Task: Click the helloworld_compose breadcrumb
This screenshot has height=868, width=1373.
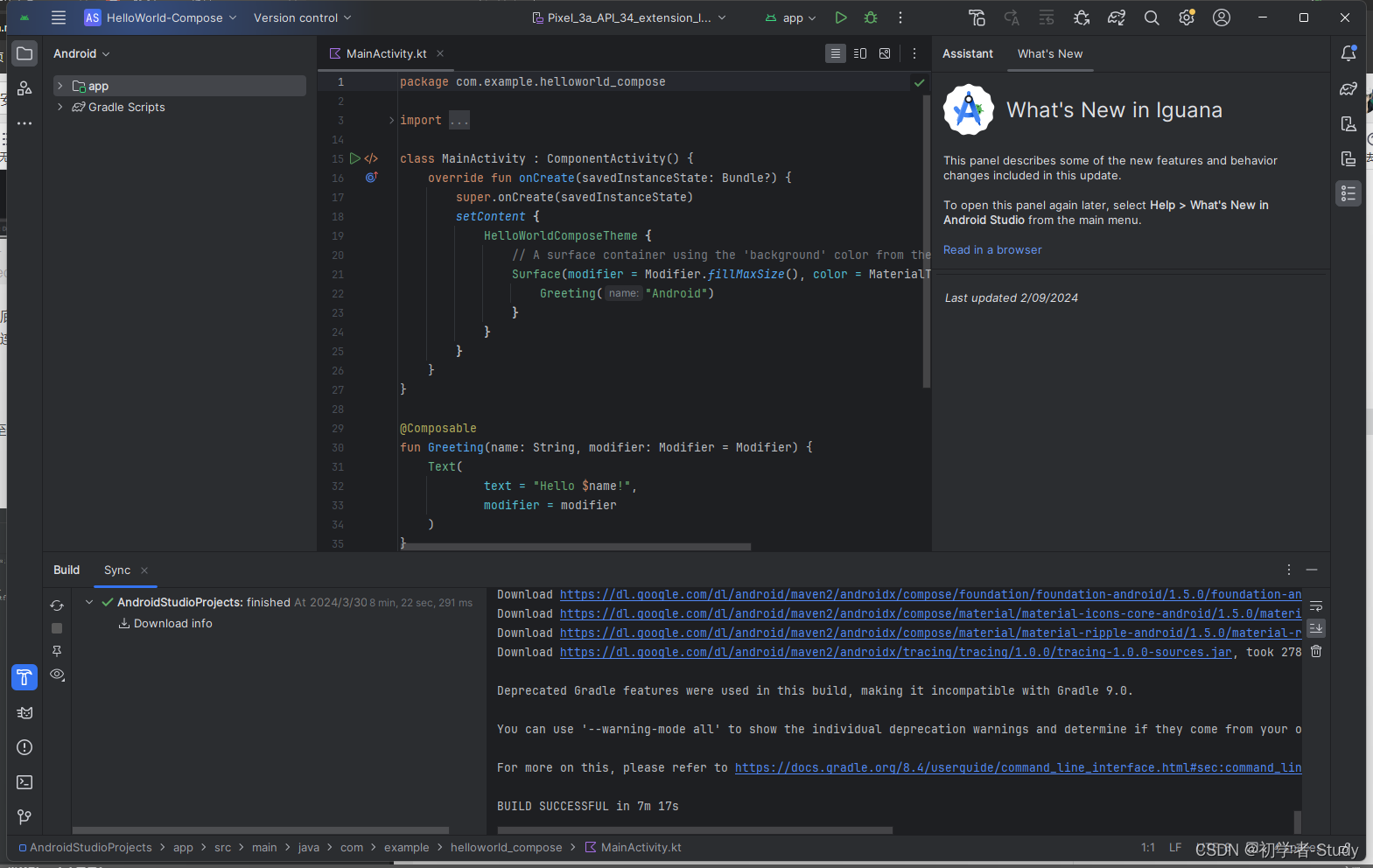Action: 507,847
